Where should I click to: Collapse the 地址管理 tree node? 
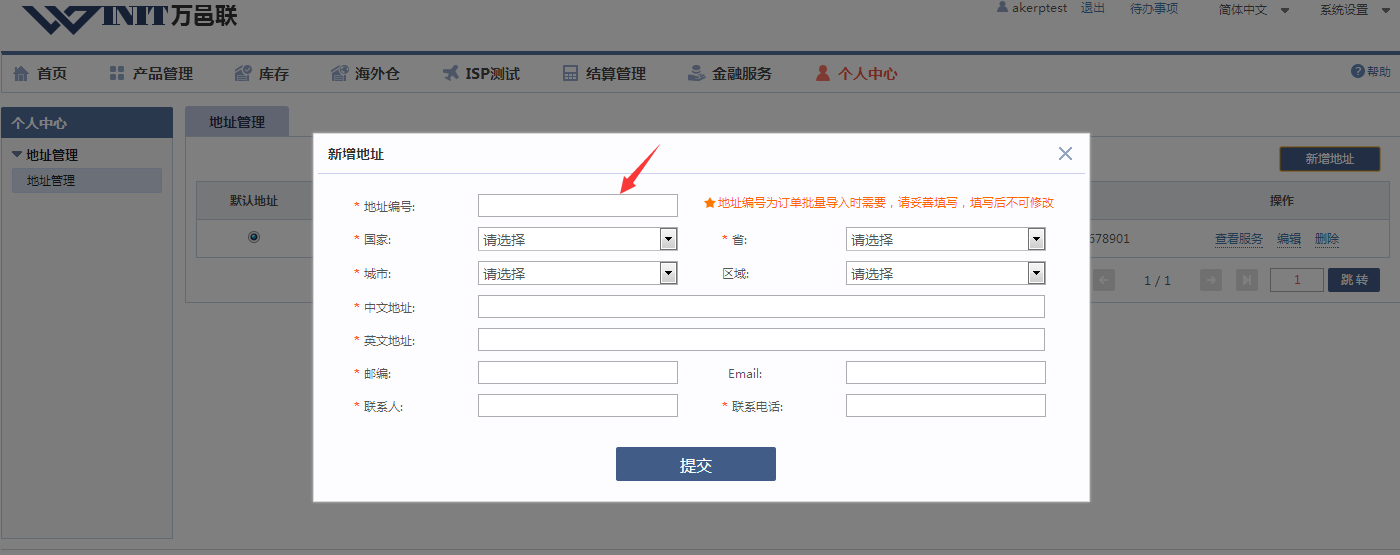tap(17, 155)
